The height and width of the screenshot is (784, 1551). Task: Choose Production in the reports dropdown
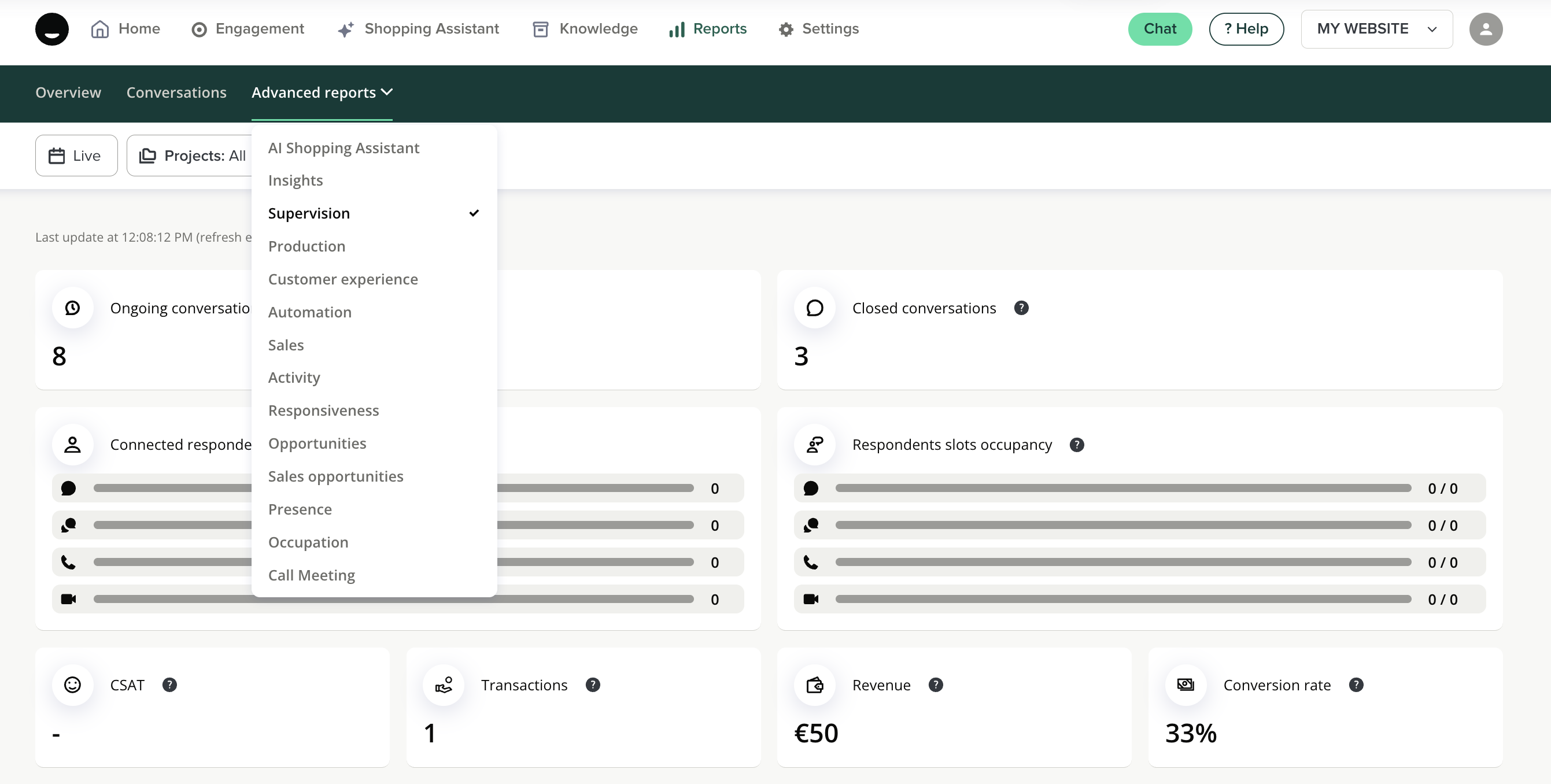click(x=306, y=246)
